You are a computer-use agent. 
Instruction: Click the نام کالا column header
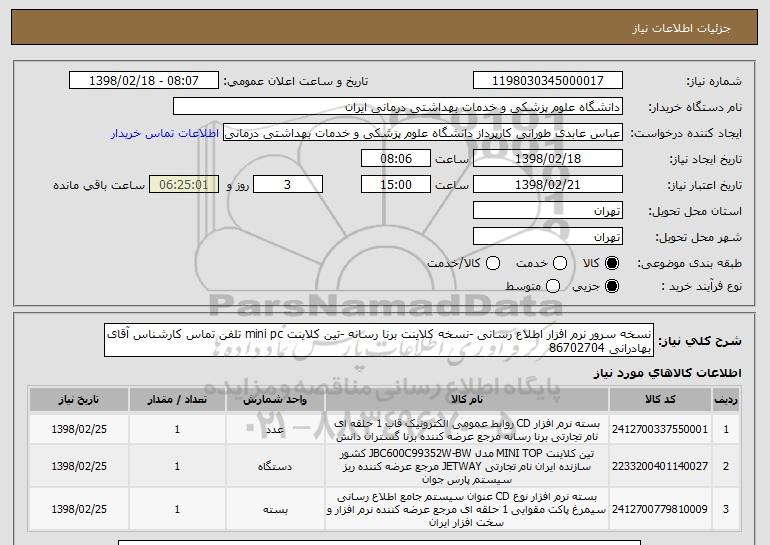[x=466, y=400]
